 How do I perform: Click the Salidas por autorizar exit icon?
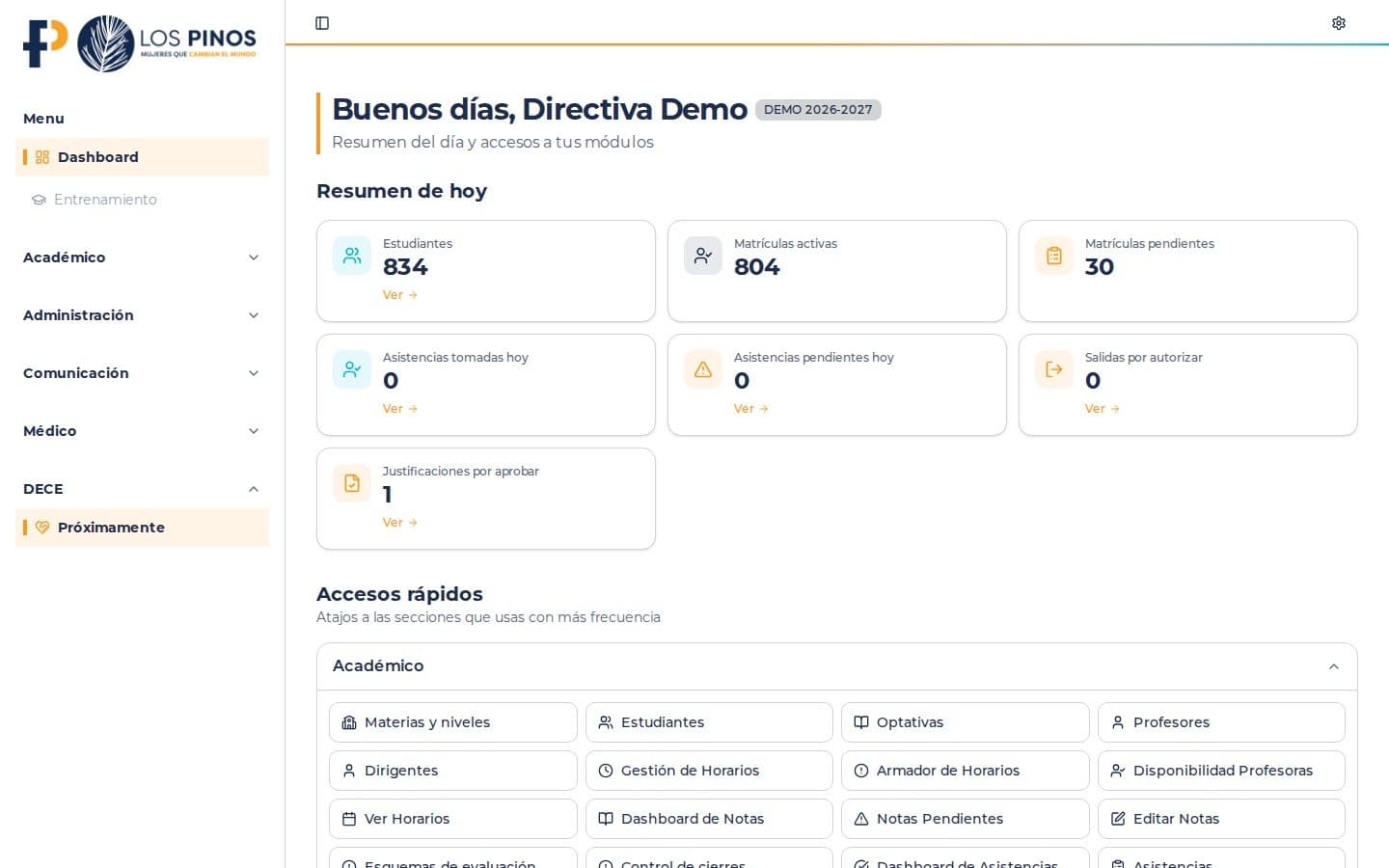coord(1054,369)
